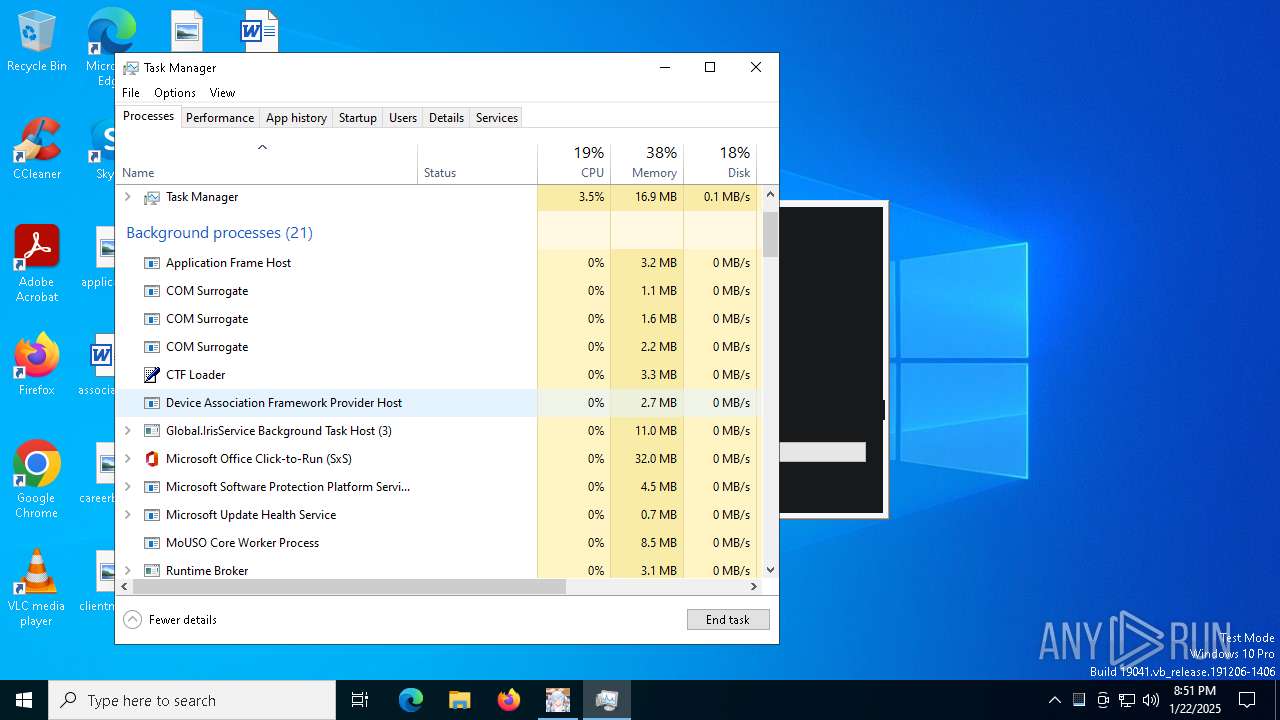Screen dimensions: 1280x720
Task: Click the white input bar in the dark window
Action: (x=822, y=452)
